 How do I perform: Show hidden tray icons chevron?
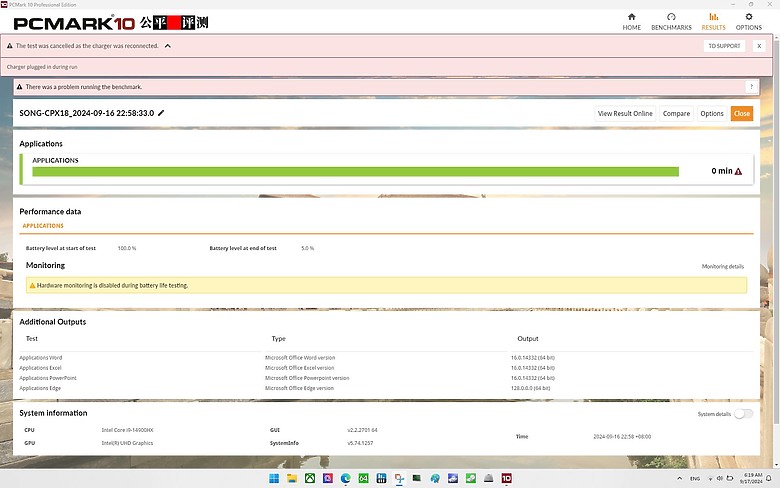(680, 479)
